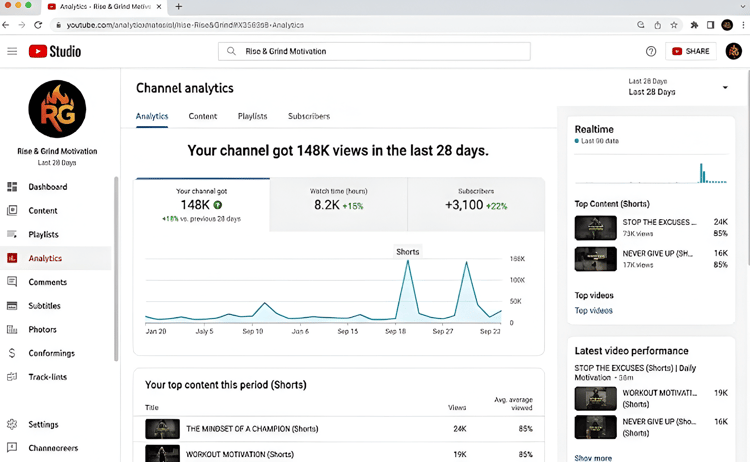Open the browser side panel icon
This screenshot has width=750, height=462.
[x=710, y=25]
